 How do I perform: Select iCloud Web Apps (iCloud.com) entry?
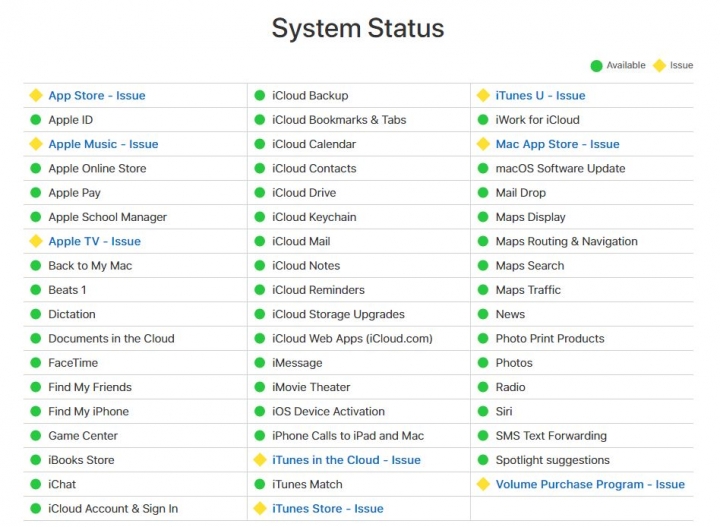tap(352, 338)
